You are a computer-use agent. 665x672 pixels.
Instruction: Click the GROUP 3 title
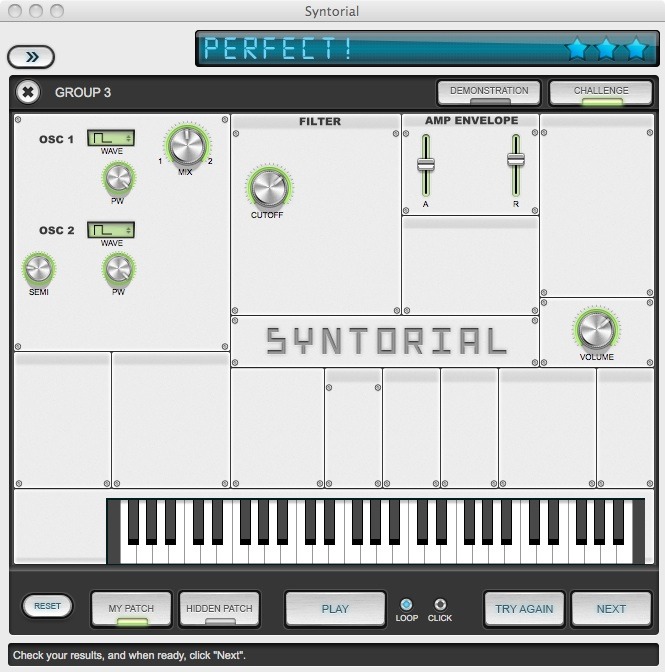pos(83,93)
